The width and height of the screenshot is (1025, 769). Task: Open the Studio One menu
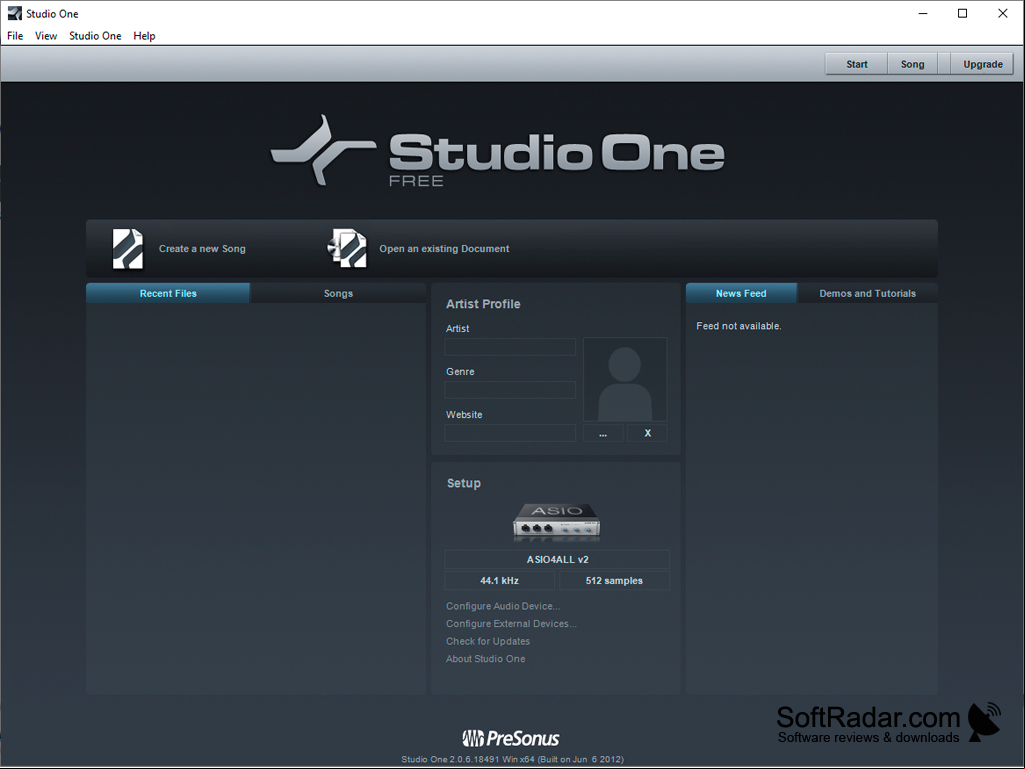95,36
